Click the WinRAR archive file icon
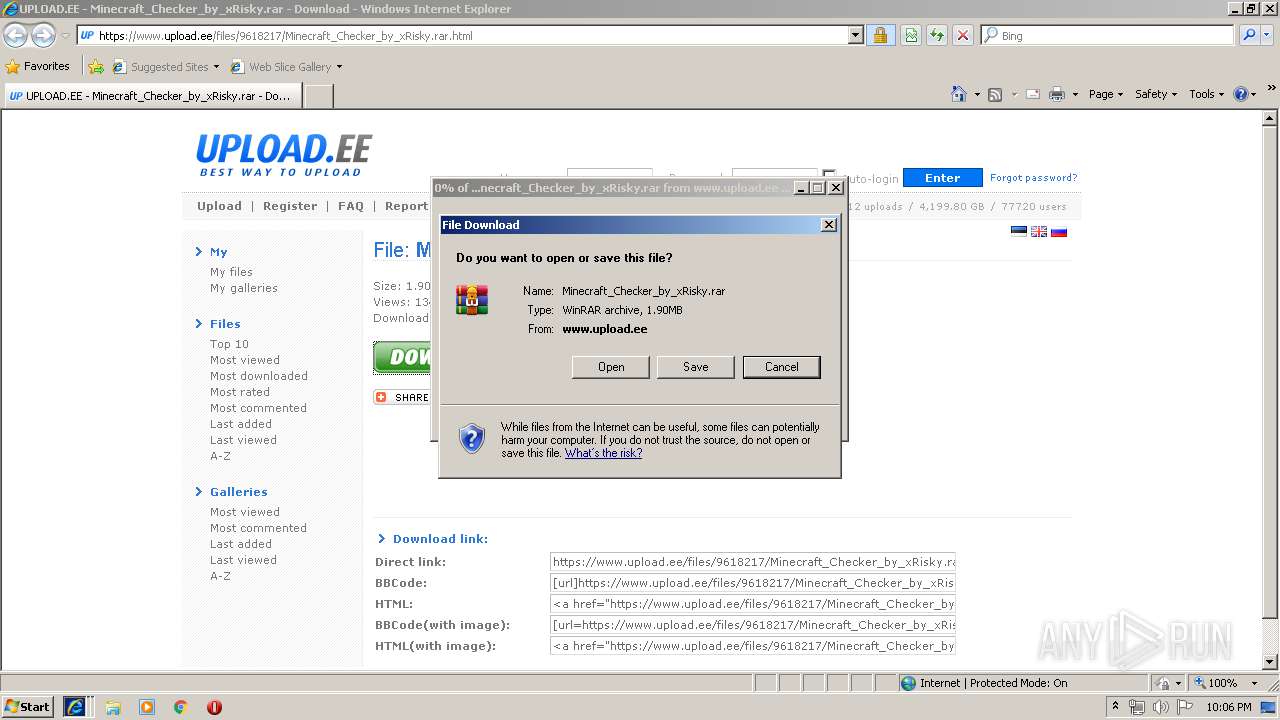This screenshot has width=1280, height=720. (x=472, y=300)
